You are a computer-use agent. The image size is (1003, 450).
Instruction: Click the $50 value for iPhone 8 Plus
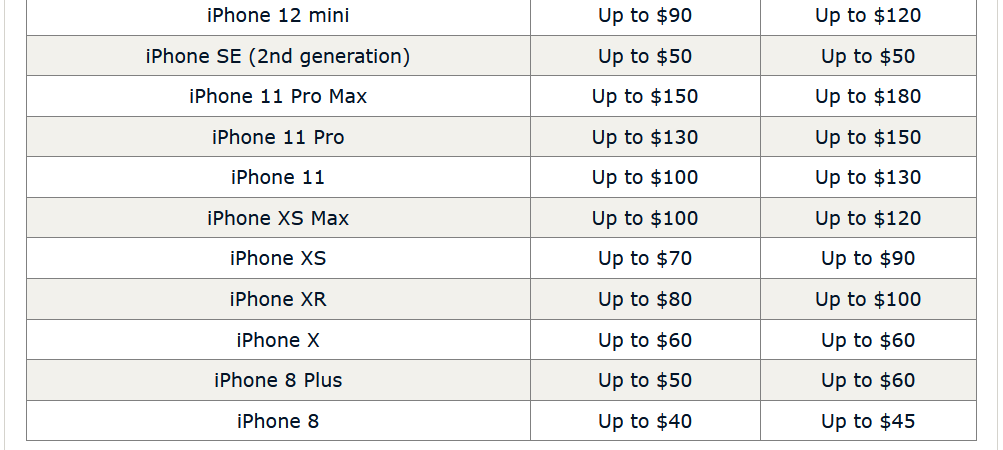point(645,380)
